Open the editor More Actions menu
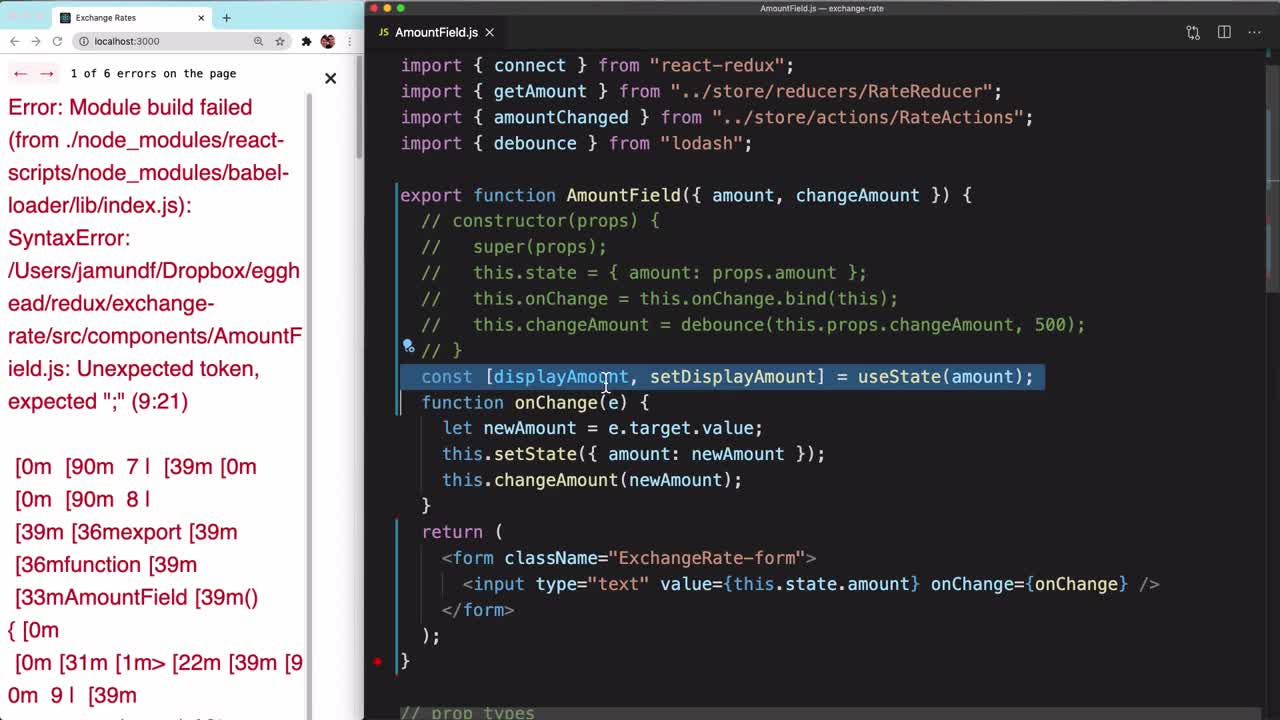1280x720 pixels. 1254,32
